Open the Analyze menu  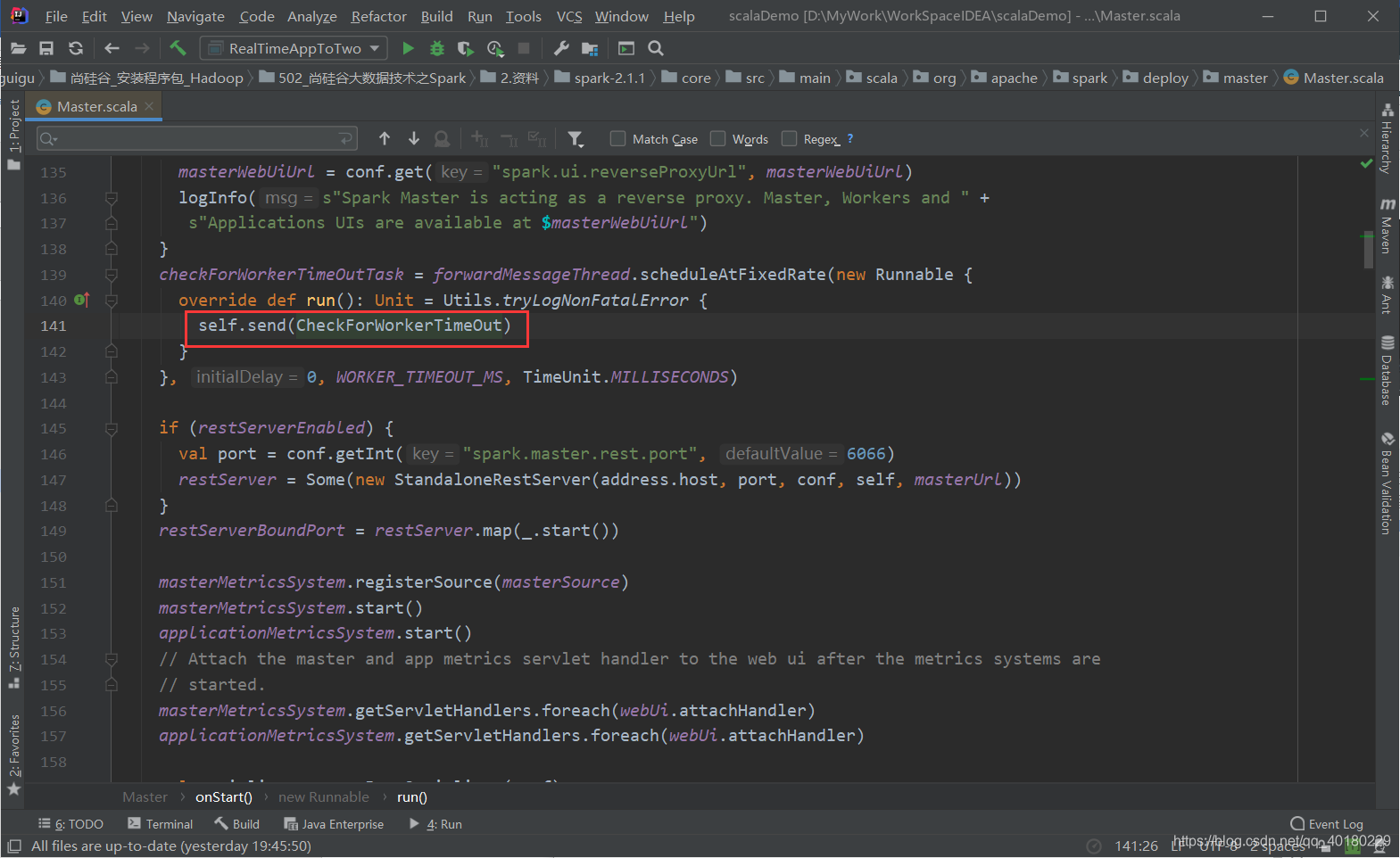tap(312, 16)
